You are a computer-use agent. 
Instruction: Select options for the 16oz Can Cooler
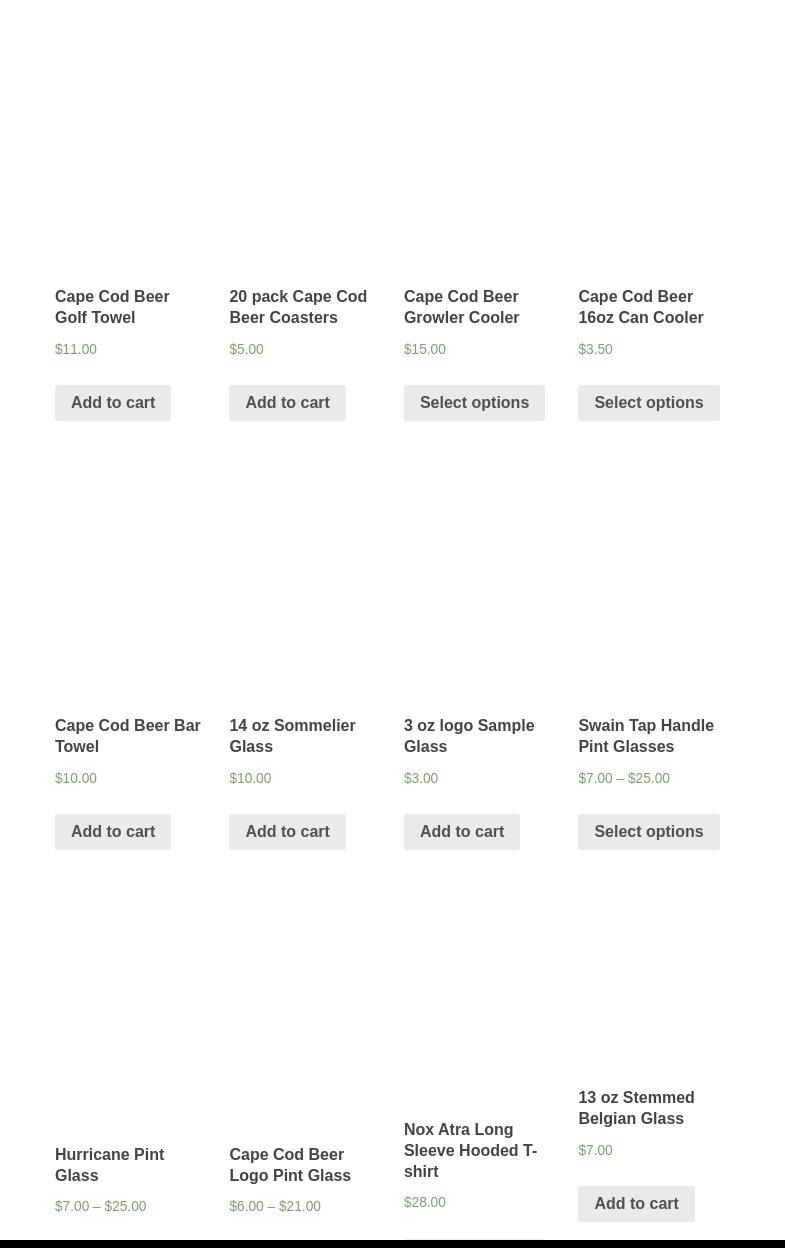click(x=648, y=403)
